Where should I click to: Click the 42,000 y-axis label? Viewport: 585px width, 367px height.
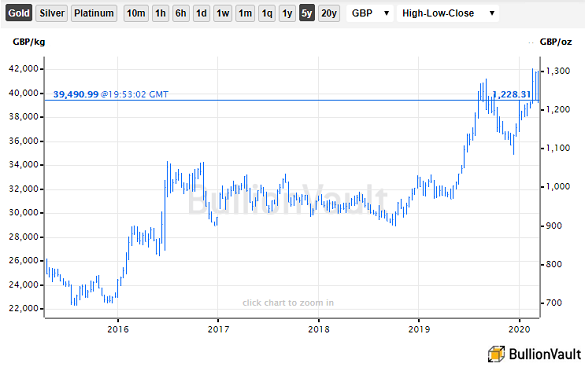pos(24,69)
